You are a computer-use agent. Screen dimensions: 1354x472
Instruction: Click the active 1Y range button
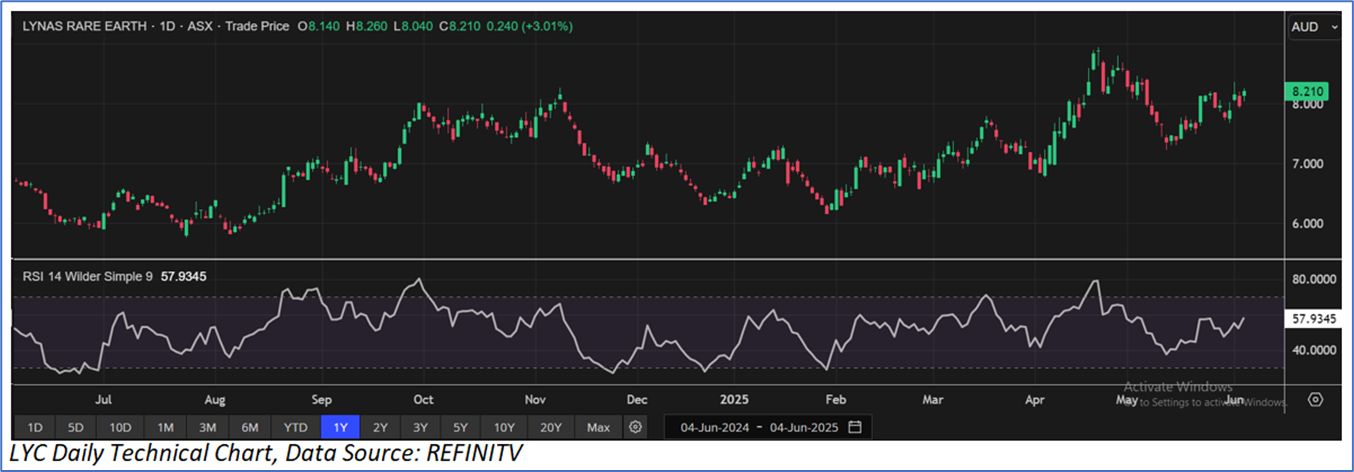coord(340,427)
